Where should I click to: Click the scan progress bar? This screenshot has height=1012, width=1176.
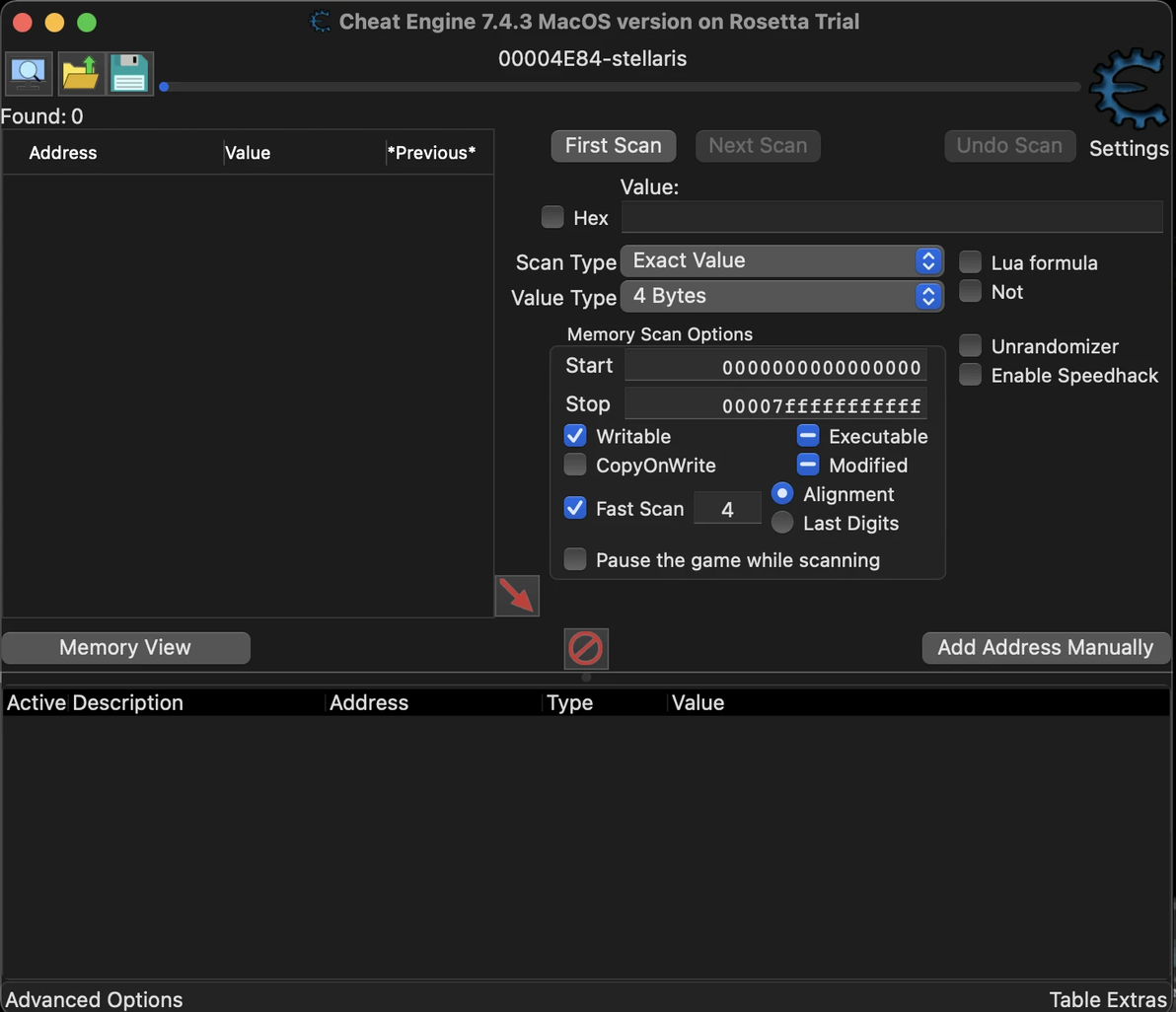pyautogui.click(x=621, y=87)
